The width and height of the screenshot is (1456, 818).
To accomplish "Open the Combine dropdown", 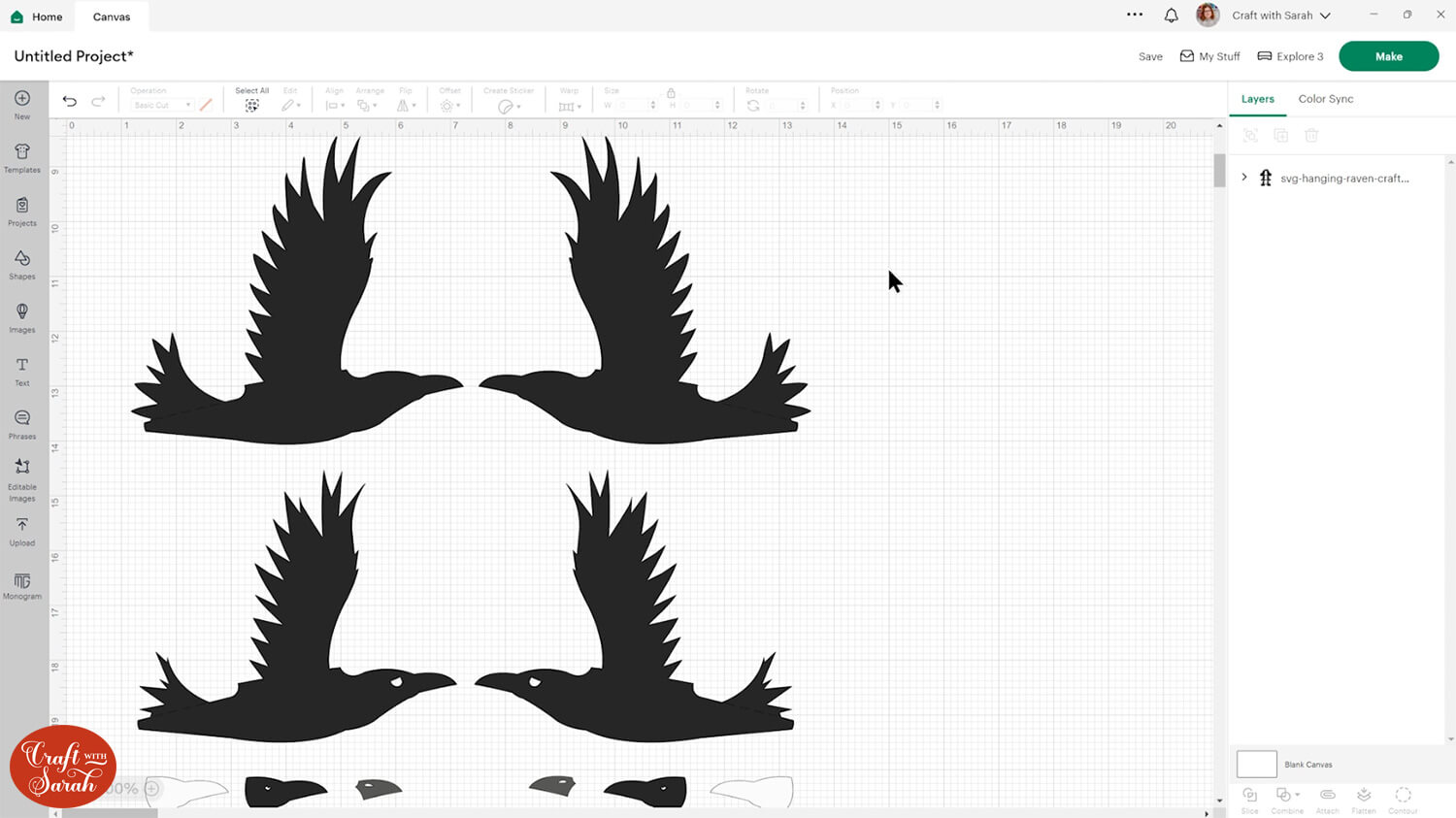I will coord(1288,800).
